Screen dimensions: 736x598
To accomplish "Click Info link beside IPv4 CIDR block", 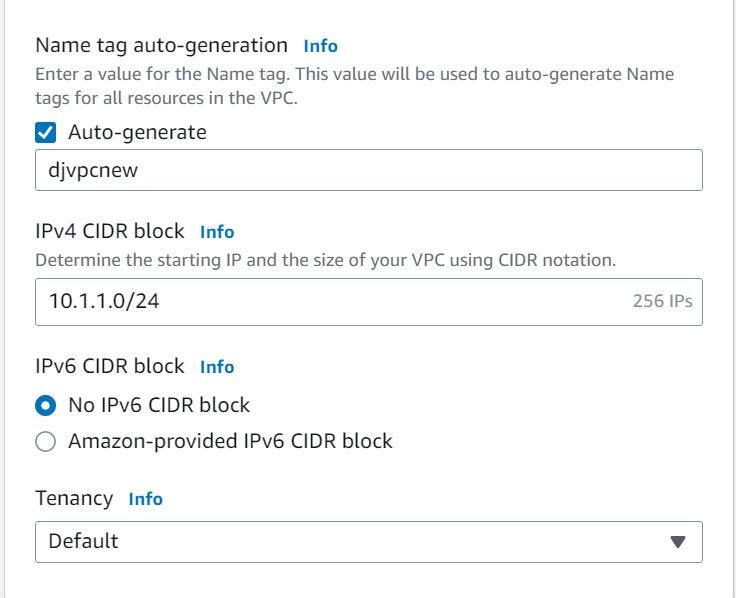I will [217, 232].
